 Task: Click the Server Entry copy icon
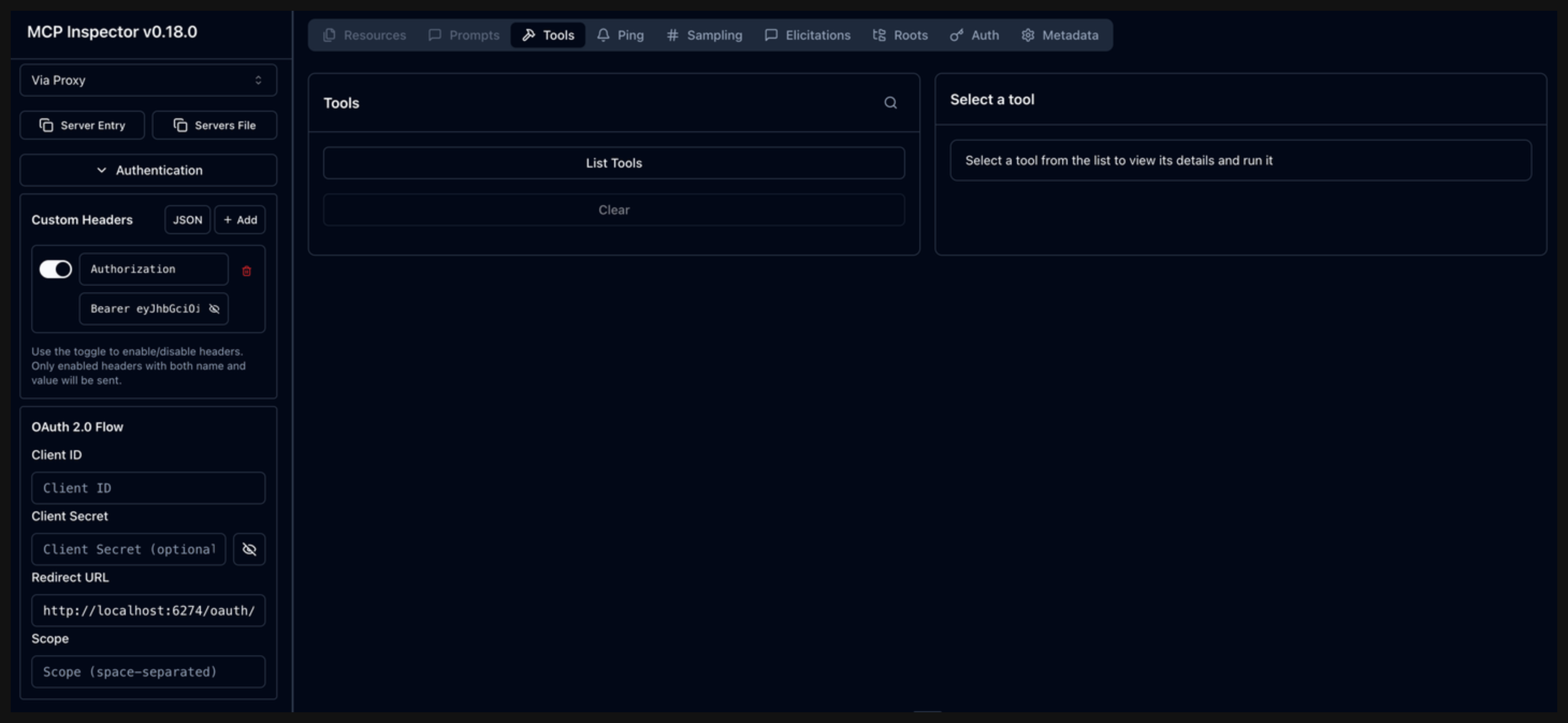tap(46, 125)
